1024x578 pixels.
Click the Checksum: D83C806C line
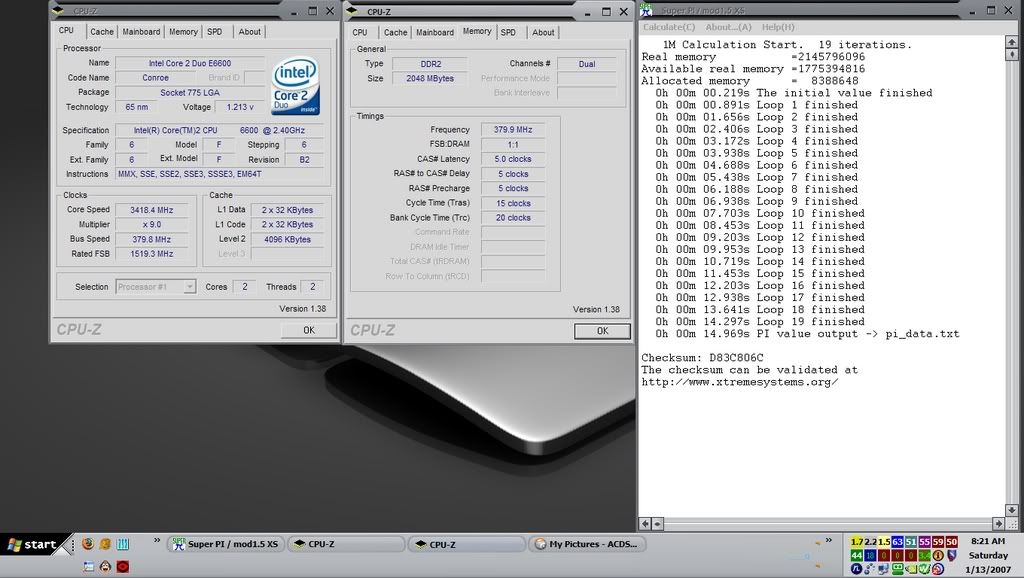pos(702,357)
